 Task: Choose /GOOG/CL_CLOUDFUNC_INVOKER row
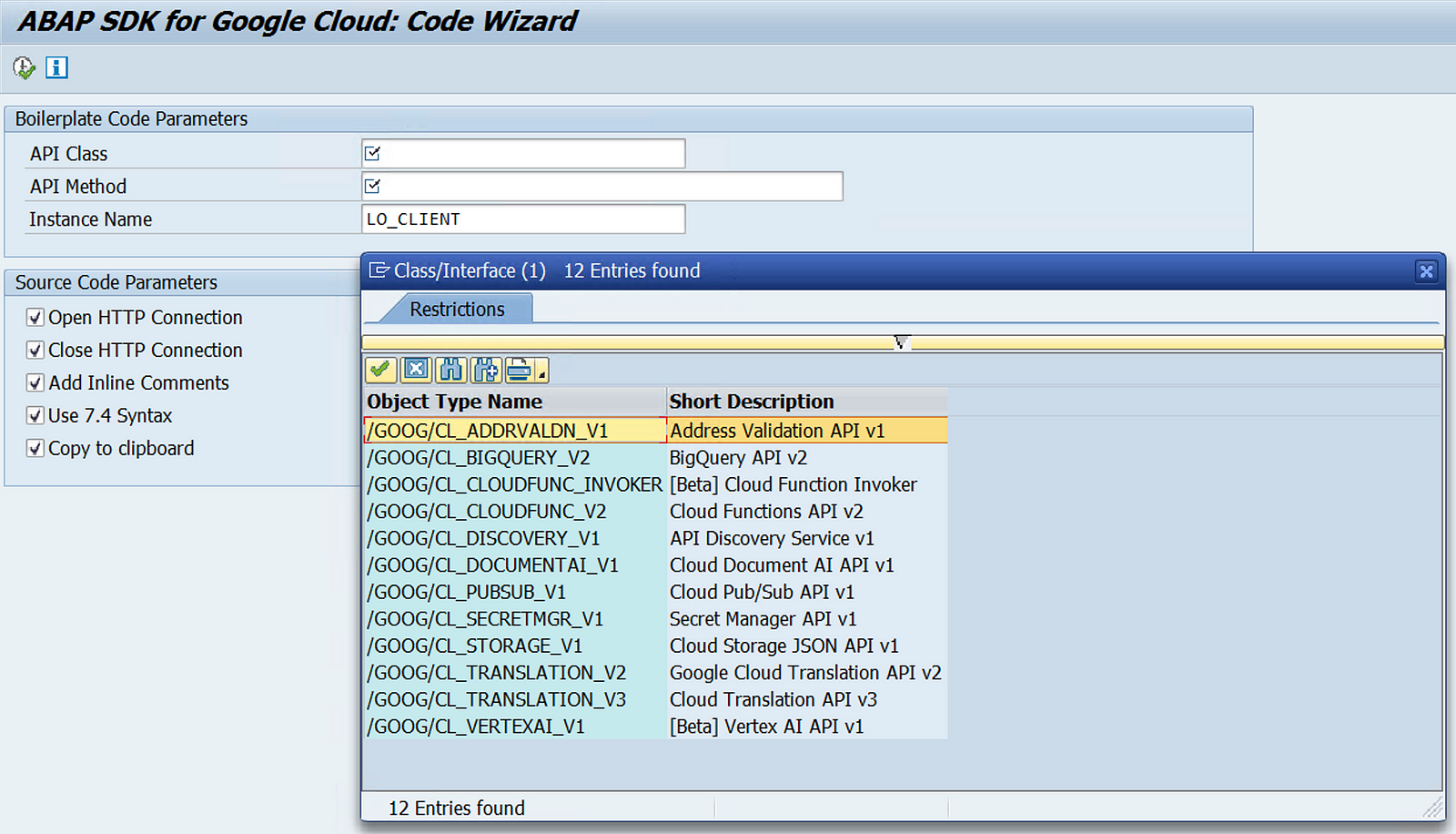[515, 484]
